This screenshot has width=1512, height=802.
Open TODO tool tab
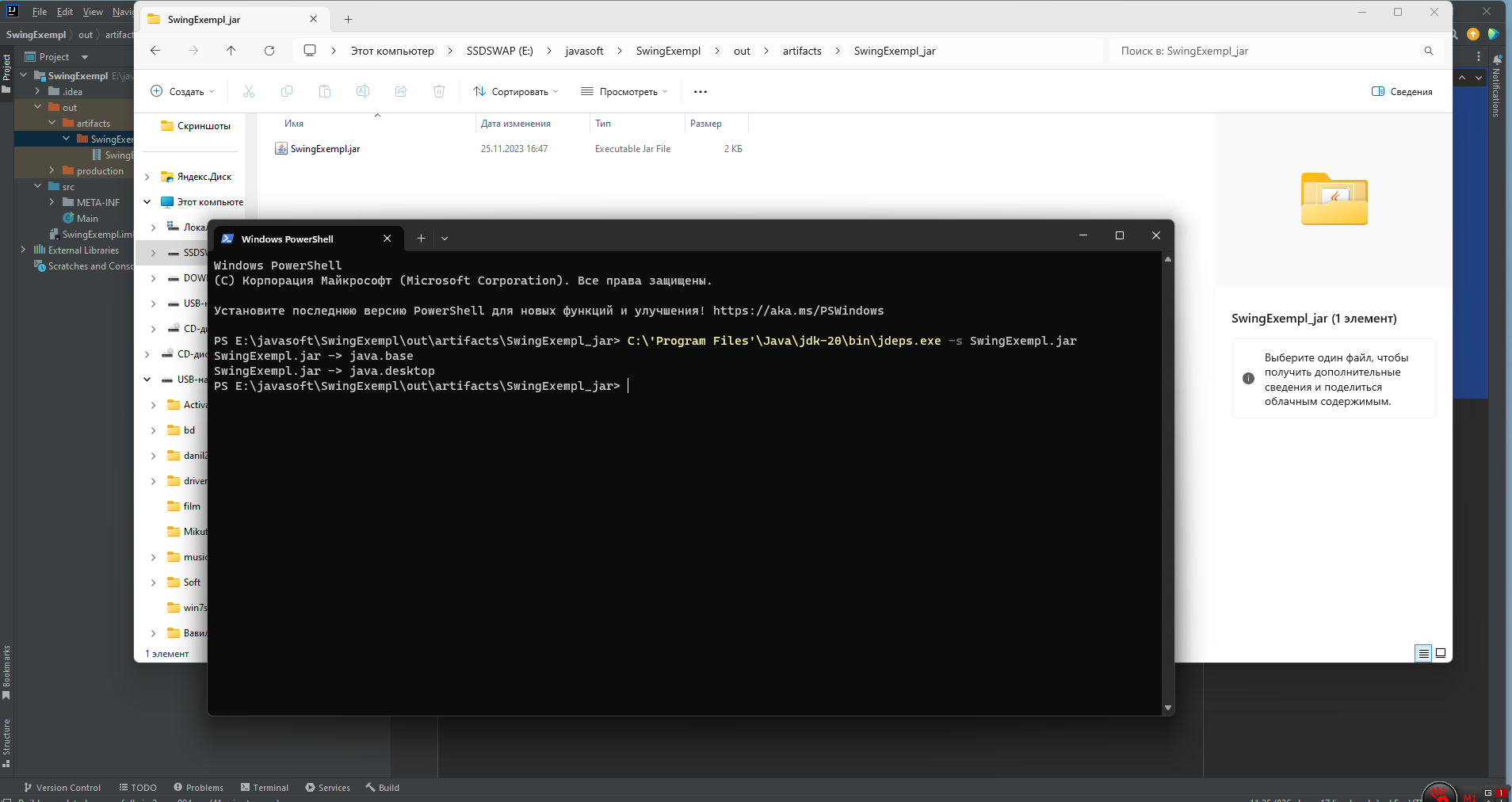pyautogui.click(x=138, y=788)
